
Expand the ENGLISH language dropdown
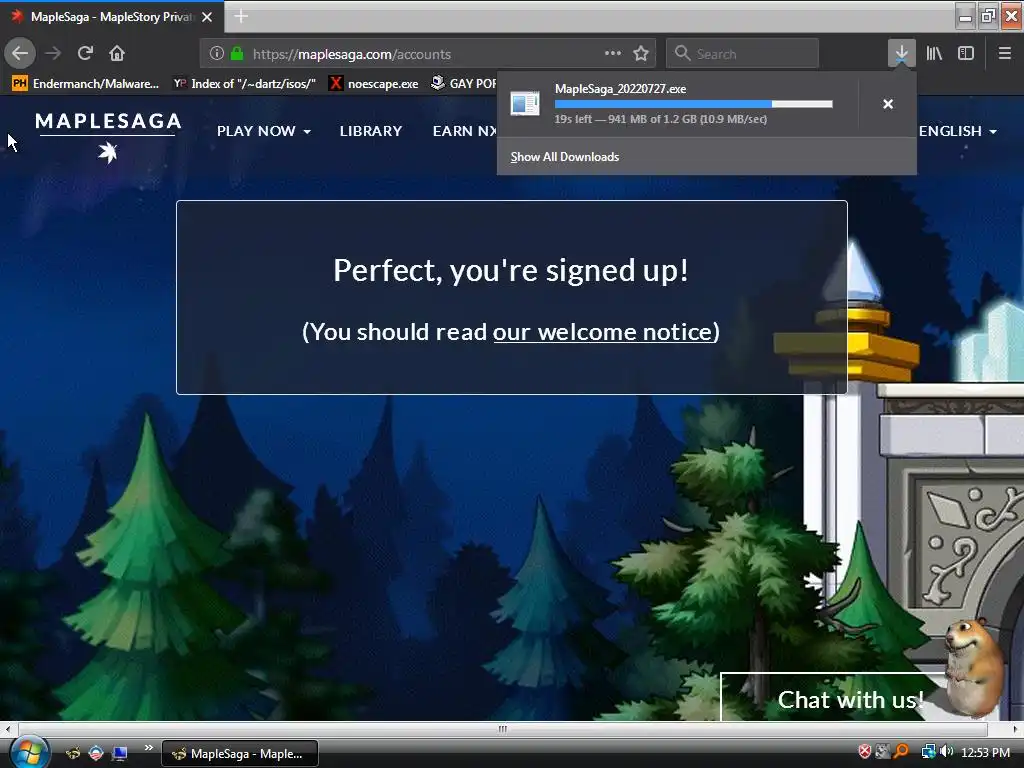pos(958,131)
